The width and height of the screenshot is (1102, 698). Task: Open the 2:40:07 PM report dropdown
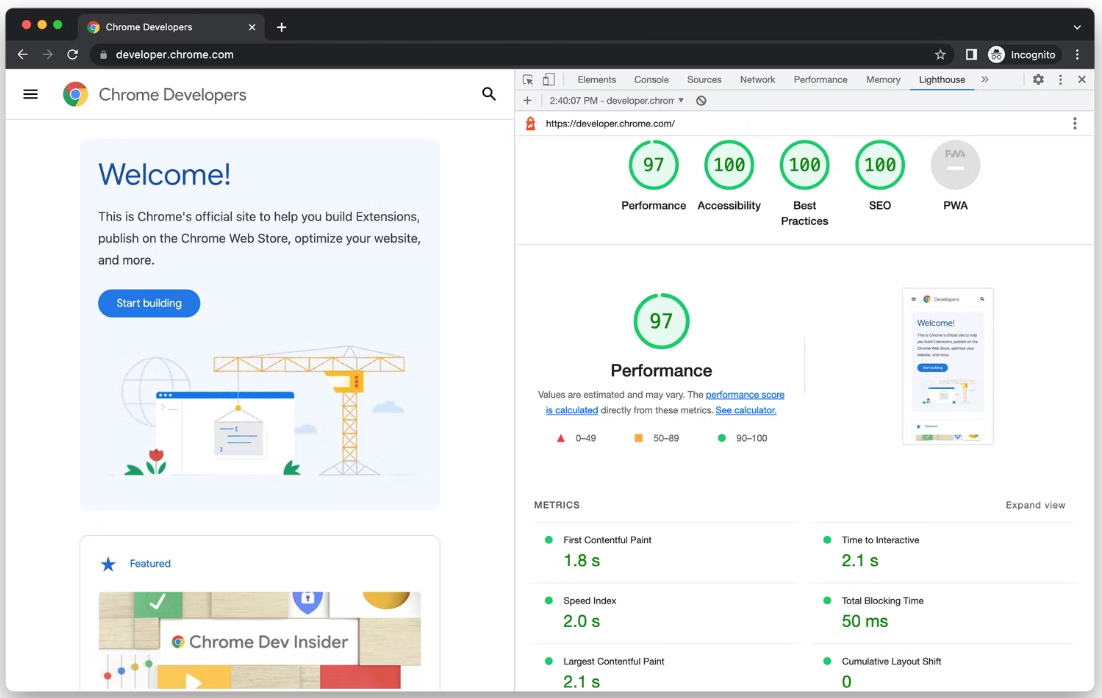point(682,100)
